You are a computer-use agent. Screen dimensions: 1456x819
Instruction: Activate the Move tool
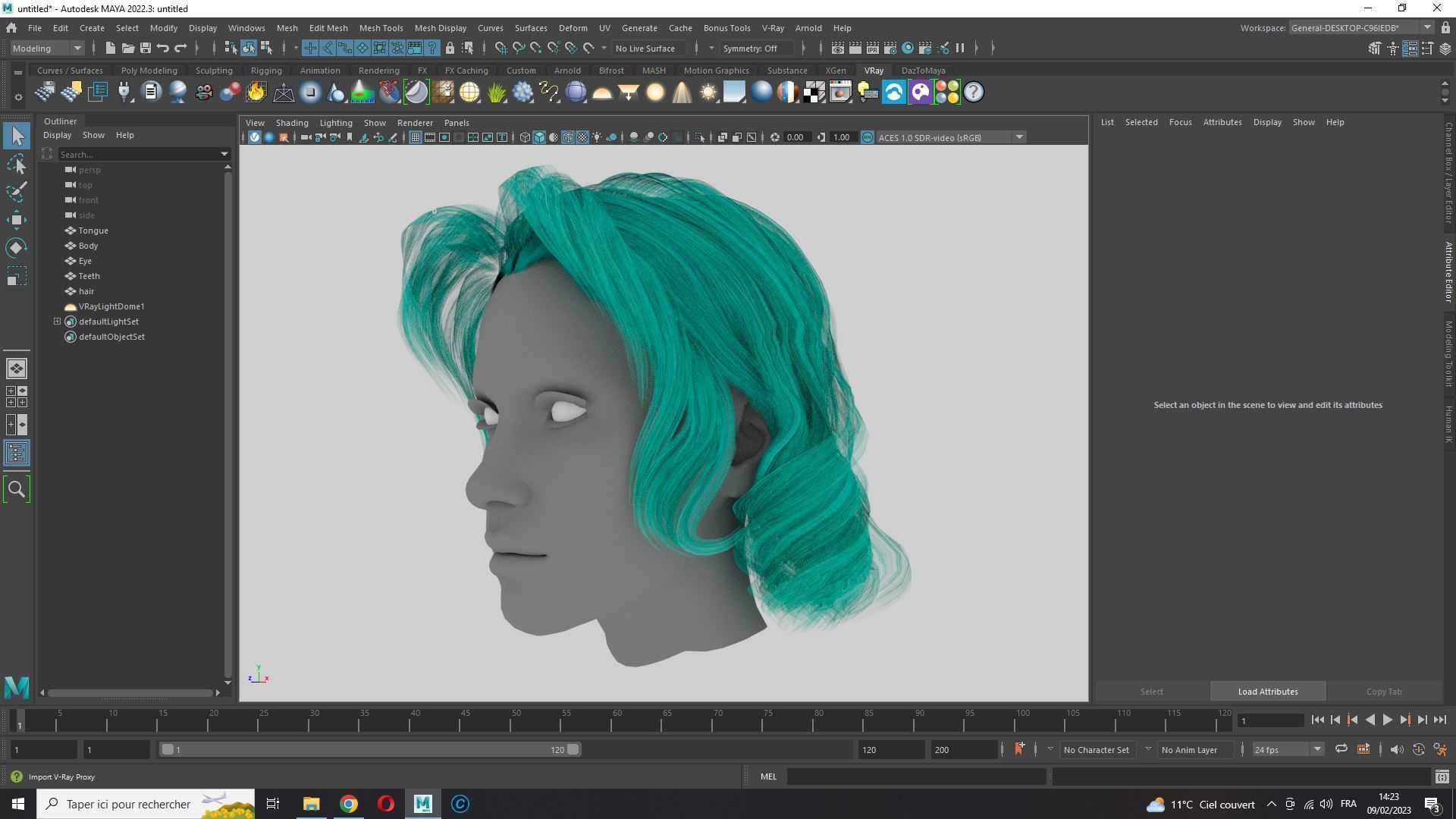pyautogui.click(x=17, y=220)
